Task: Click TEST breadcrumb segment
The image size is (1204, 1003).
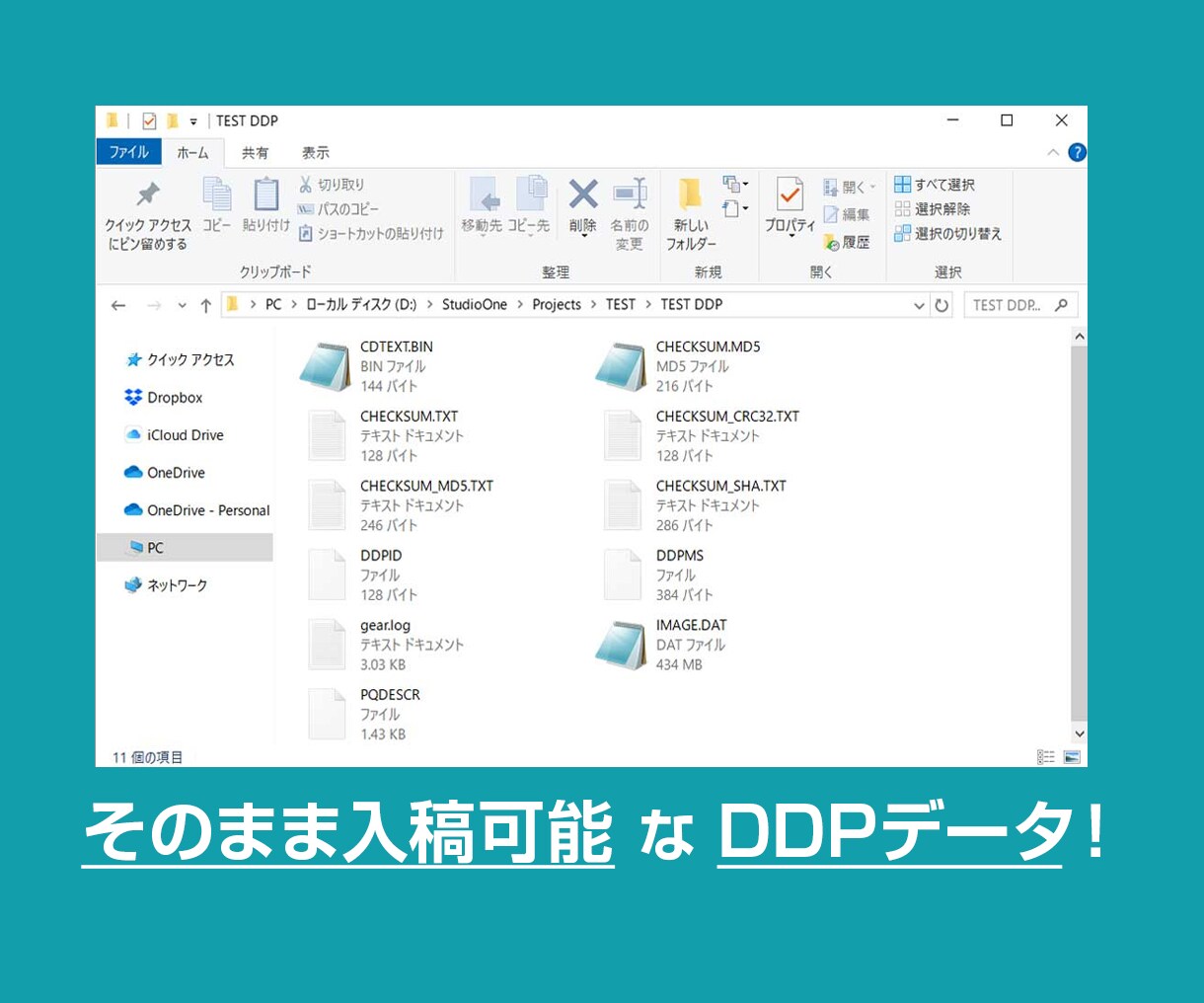Action: tap(621, 304)
